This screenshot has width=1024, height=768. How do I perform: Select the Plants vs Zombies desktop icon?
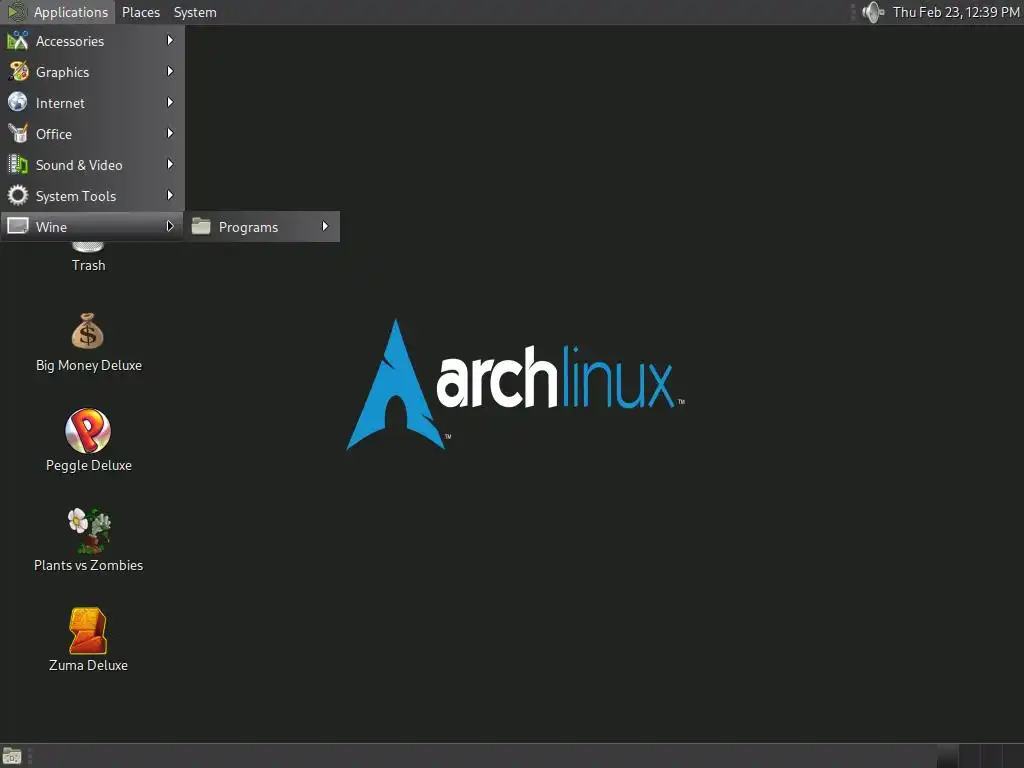(x=89, y=530)
